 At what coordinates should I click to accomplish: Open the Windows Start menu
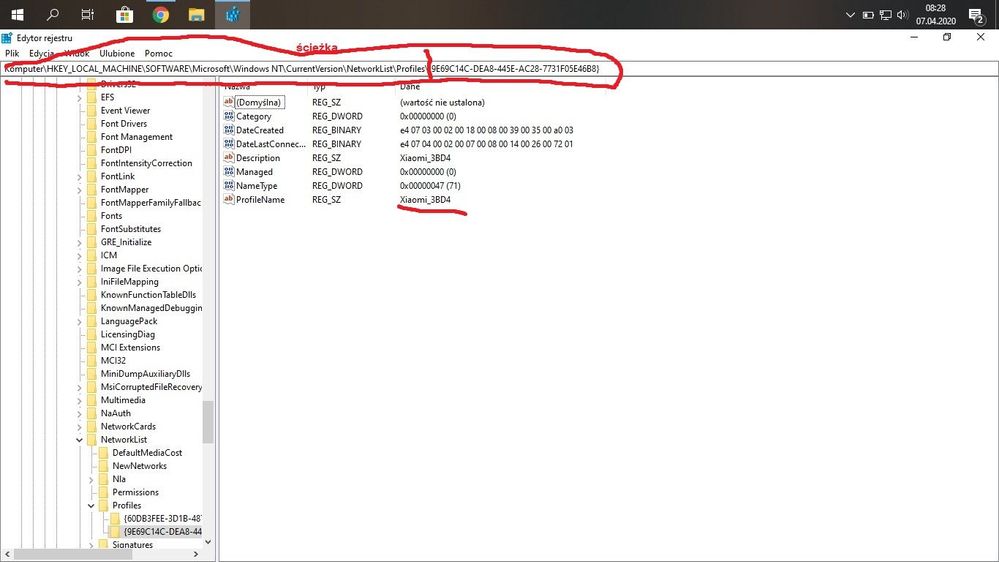coord(17,14)
